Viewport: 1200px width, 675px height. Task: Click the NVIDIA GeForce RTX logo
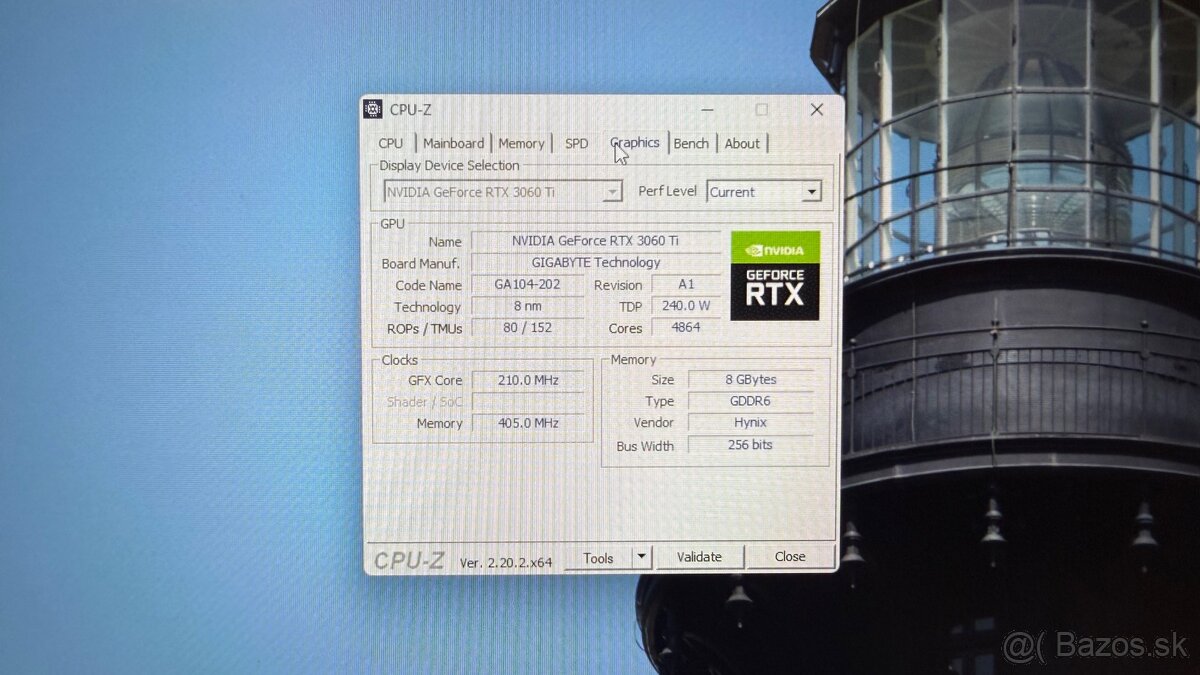[775, 276]
